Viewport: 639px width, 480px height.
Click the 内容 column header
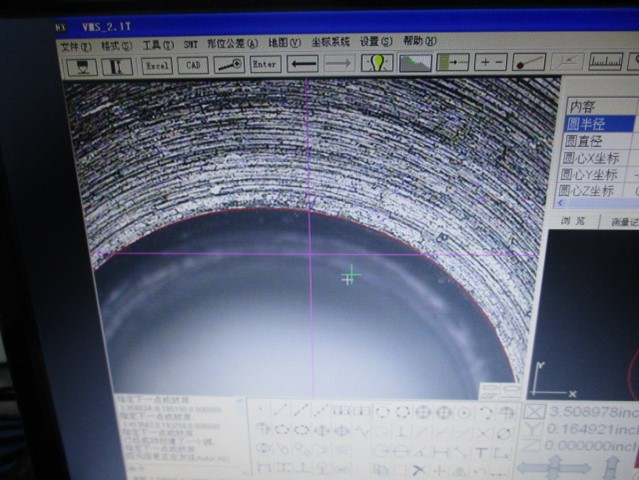601,107
